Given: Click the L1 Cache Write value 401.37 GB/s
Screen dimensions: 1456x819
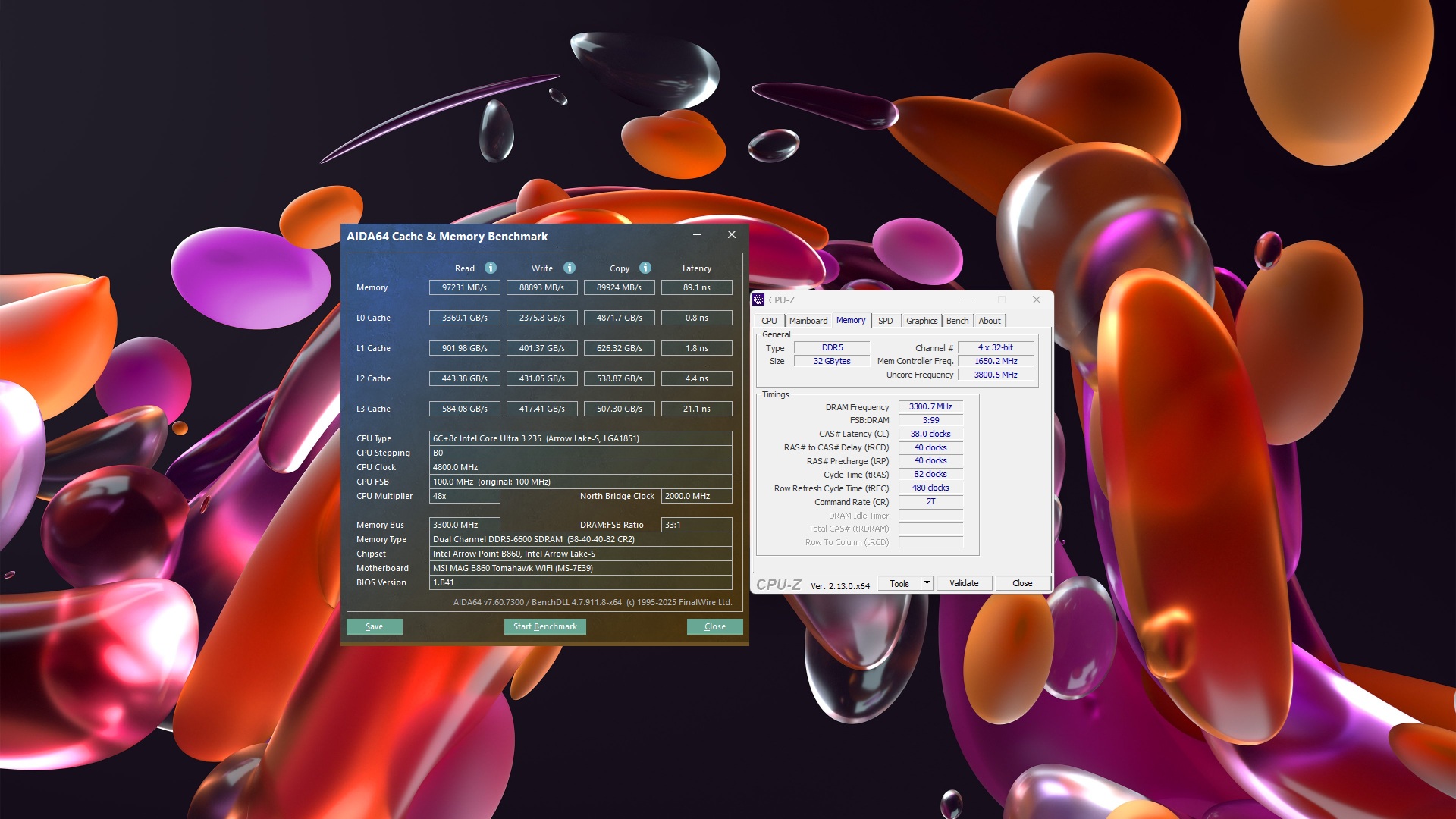Looking at the screenshot, I should point(542,348).
